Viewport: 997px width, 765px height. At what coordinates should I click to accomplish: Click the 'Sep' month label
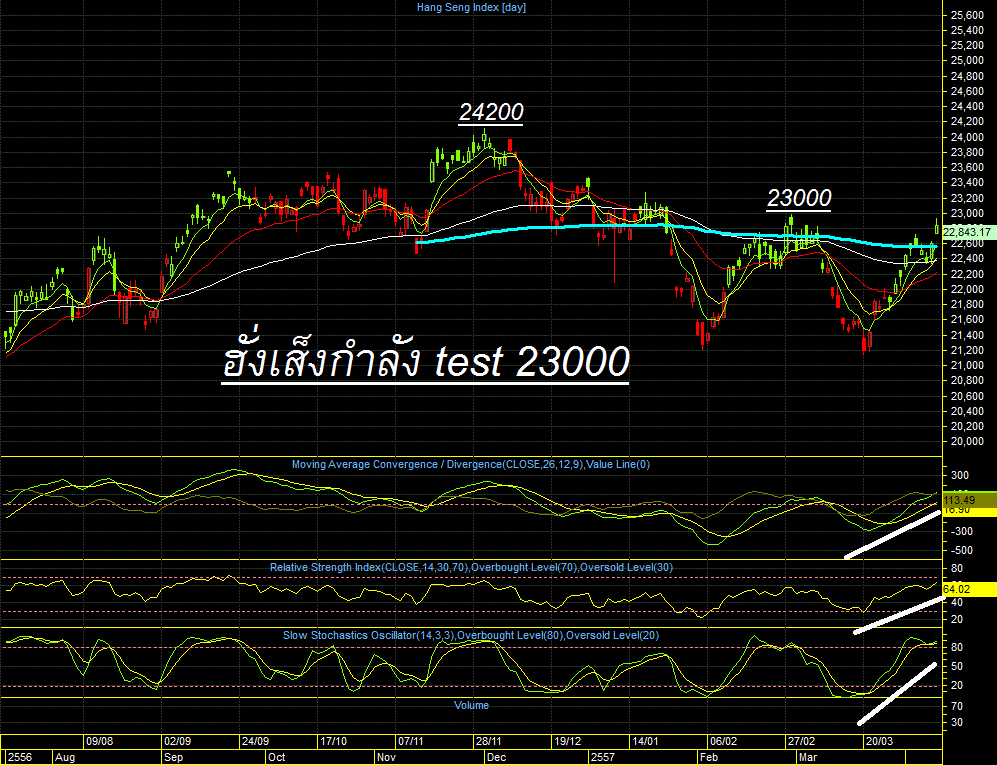[173, 757]
